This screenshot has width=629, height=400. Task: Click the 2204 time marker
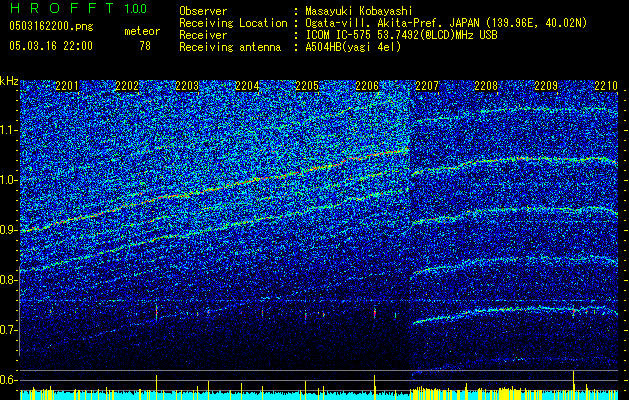pos(247,86)
